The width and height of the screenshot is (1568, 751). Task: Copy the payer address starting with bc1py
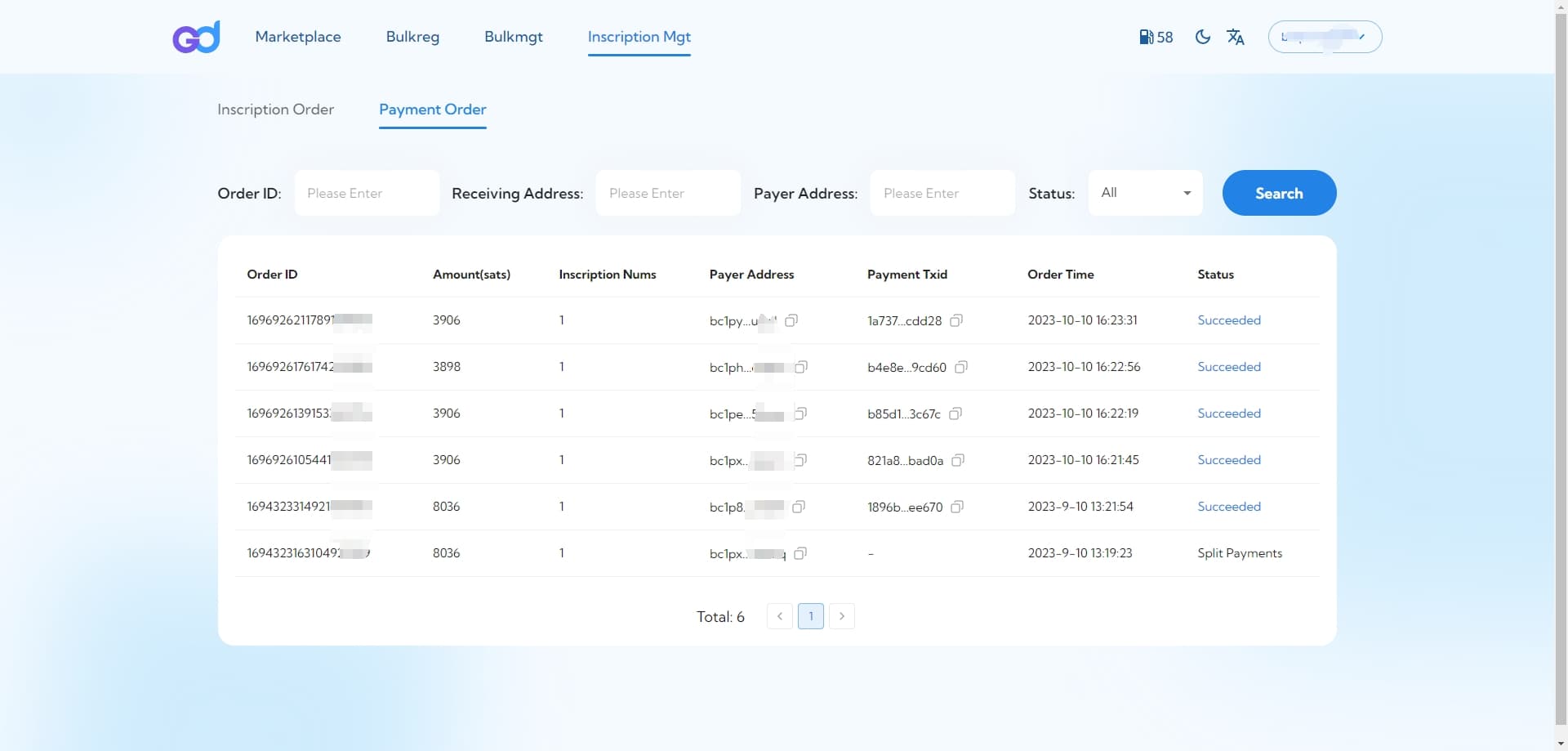(791, 320)
